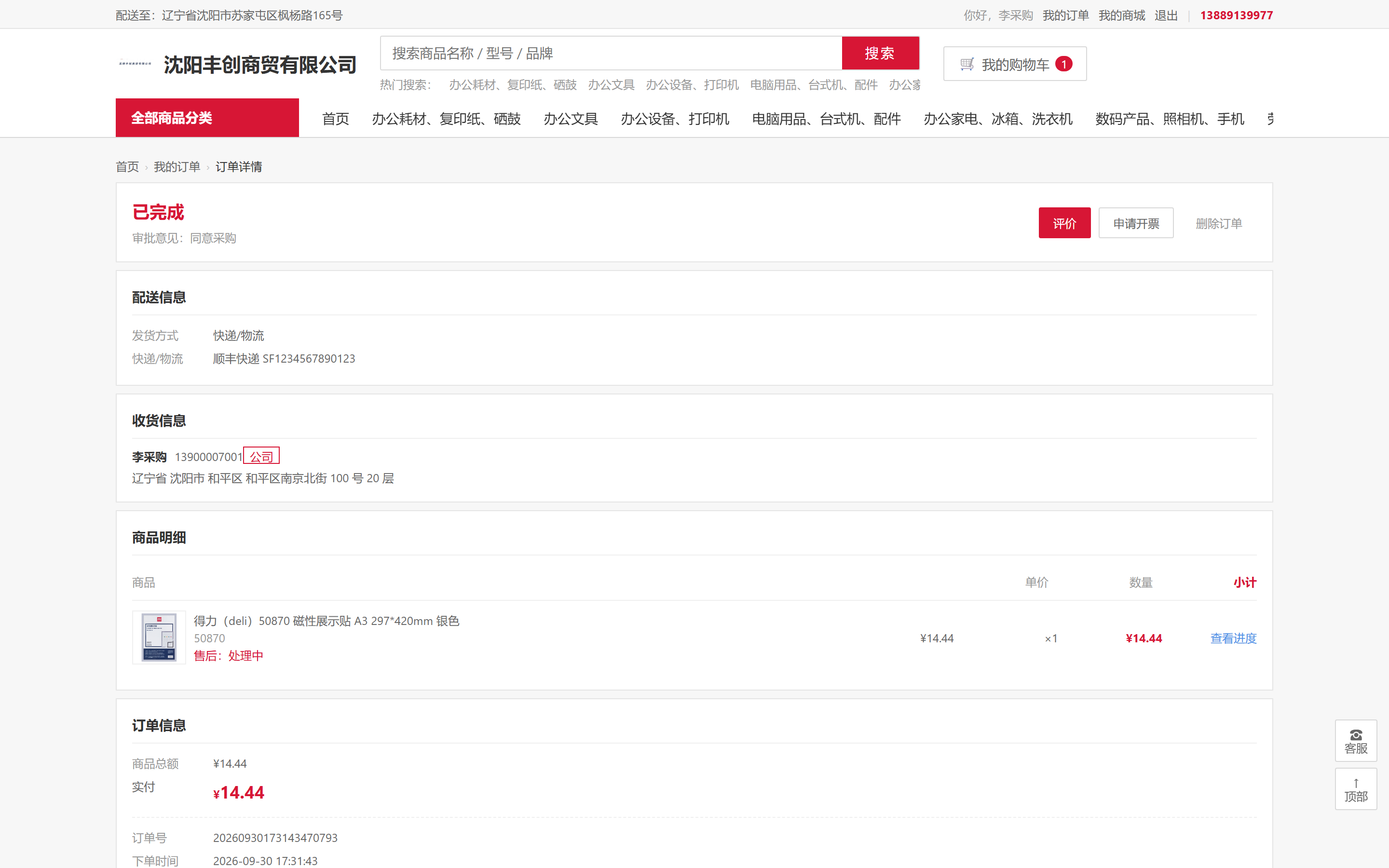The width and height of the screenshot is (1389, 868).
Task: Click hot search 办公耗材、复印纸、硒鼓 suggestion
Action: (x=513, y=85)
